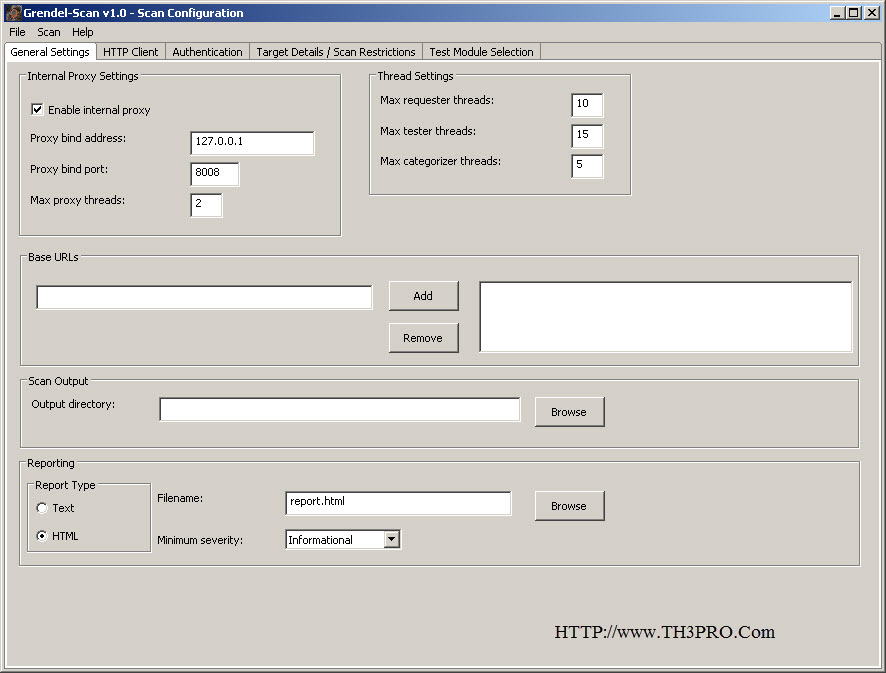Go to Test Module Selection tab

(482, 52)
